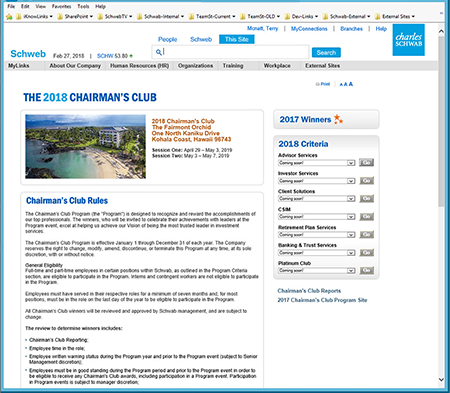450x393 pixels.
Task: Click the Charles Schwab logo
Action: pos(409,40)
